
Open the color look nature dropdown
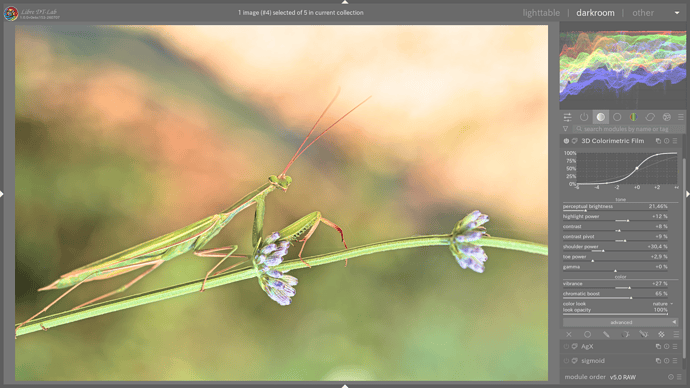click(x=662, y=304)
